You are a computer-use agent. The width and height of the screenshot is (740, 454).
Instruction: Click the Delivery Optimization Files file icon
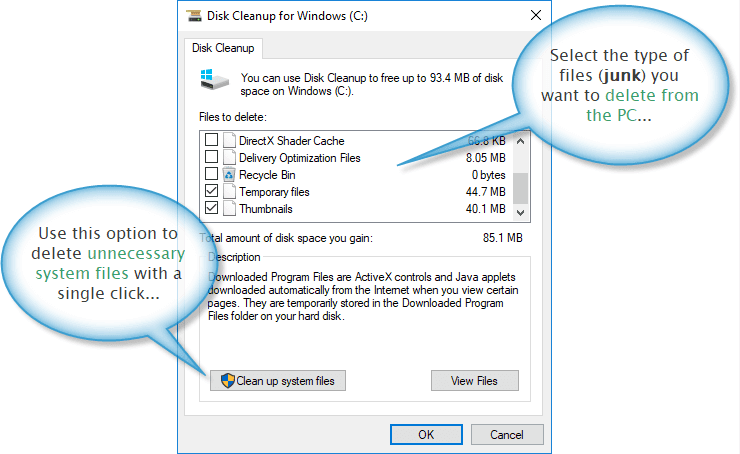tap(229, 157)
